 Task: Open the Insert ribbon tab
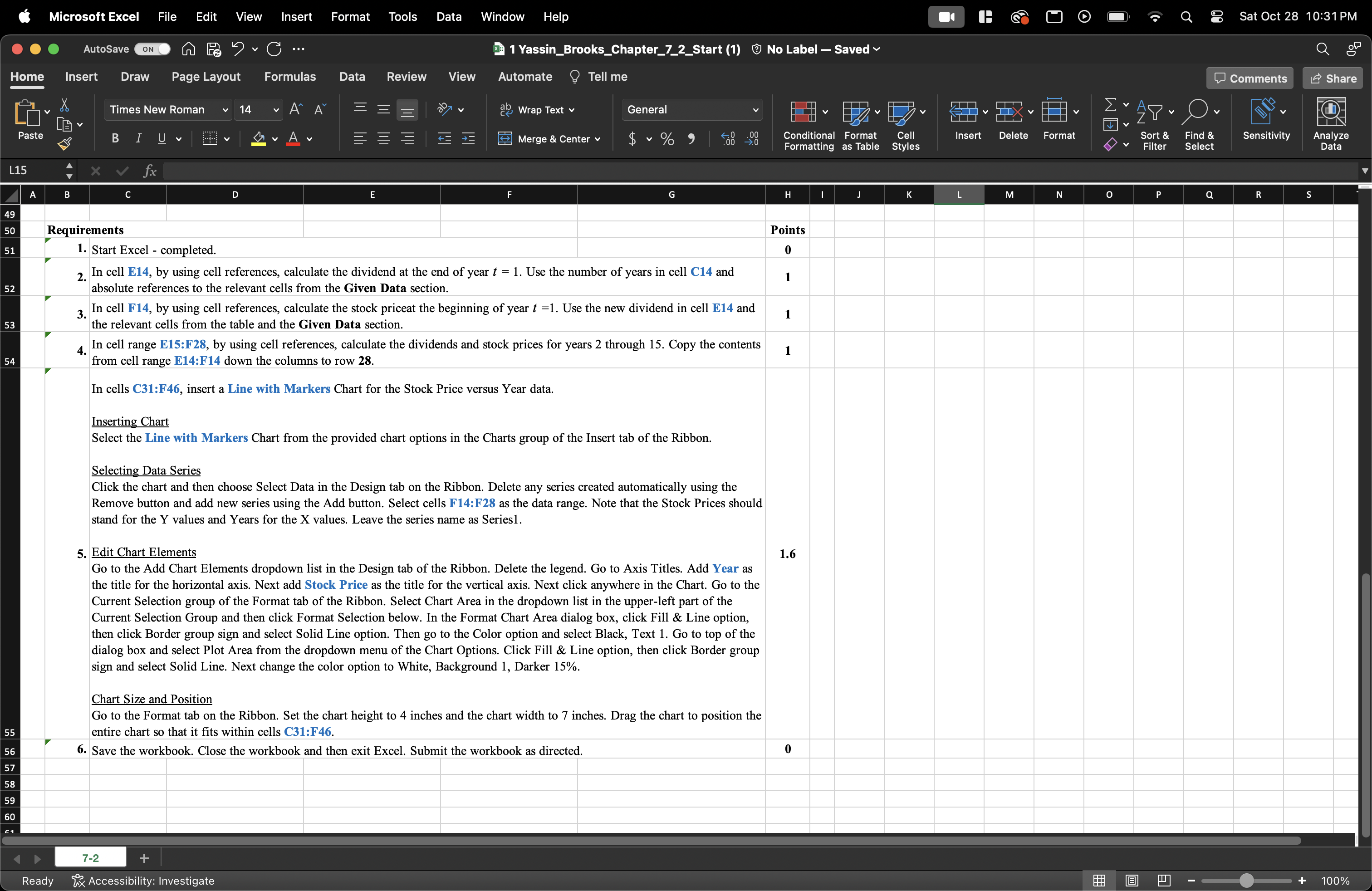point(81,77)
